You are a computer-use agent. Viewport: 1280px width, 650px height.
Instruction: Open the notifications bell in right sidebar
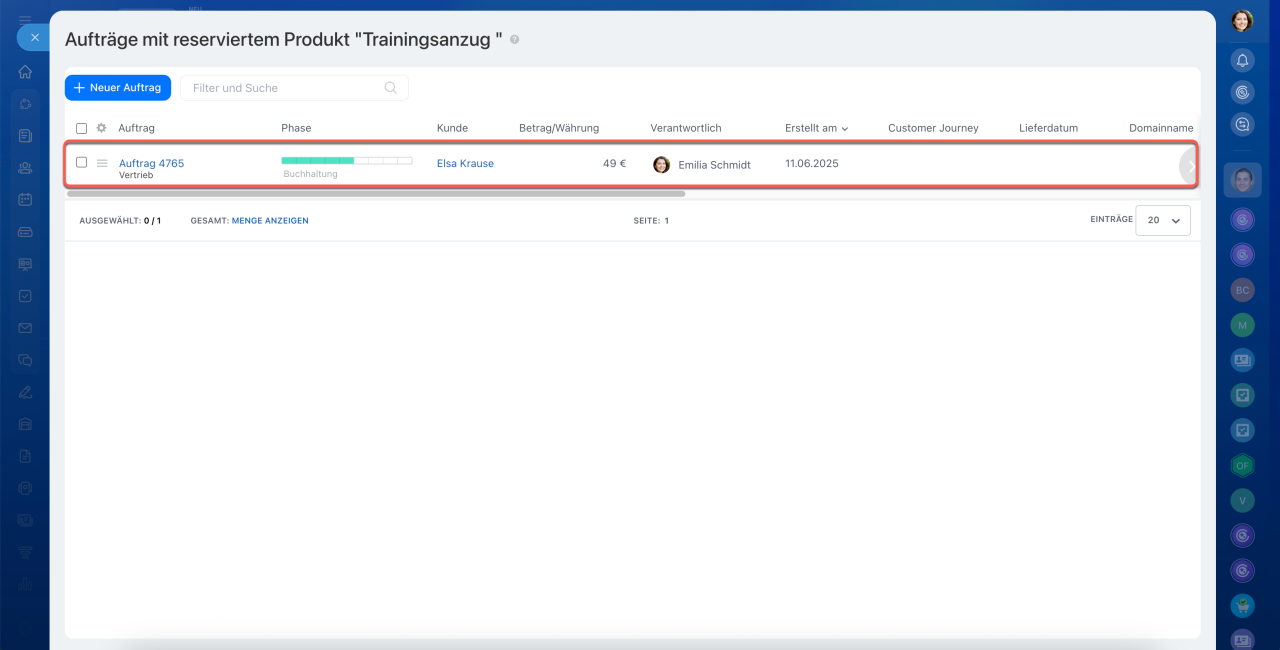[x=1242, y=60]
